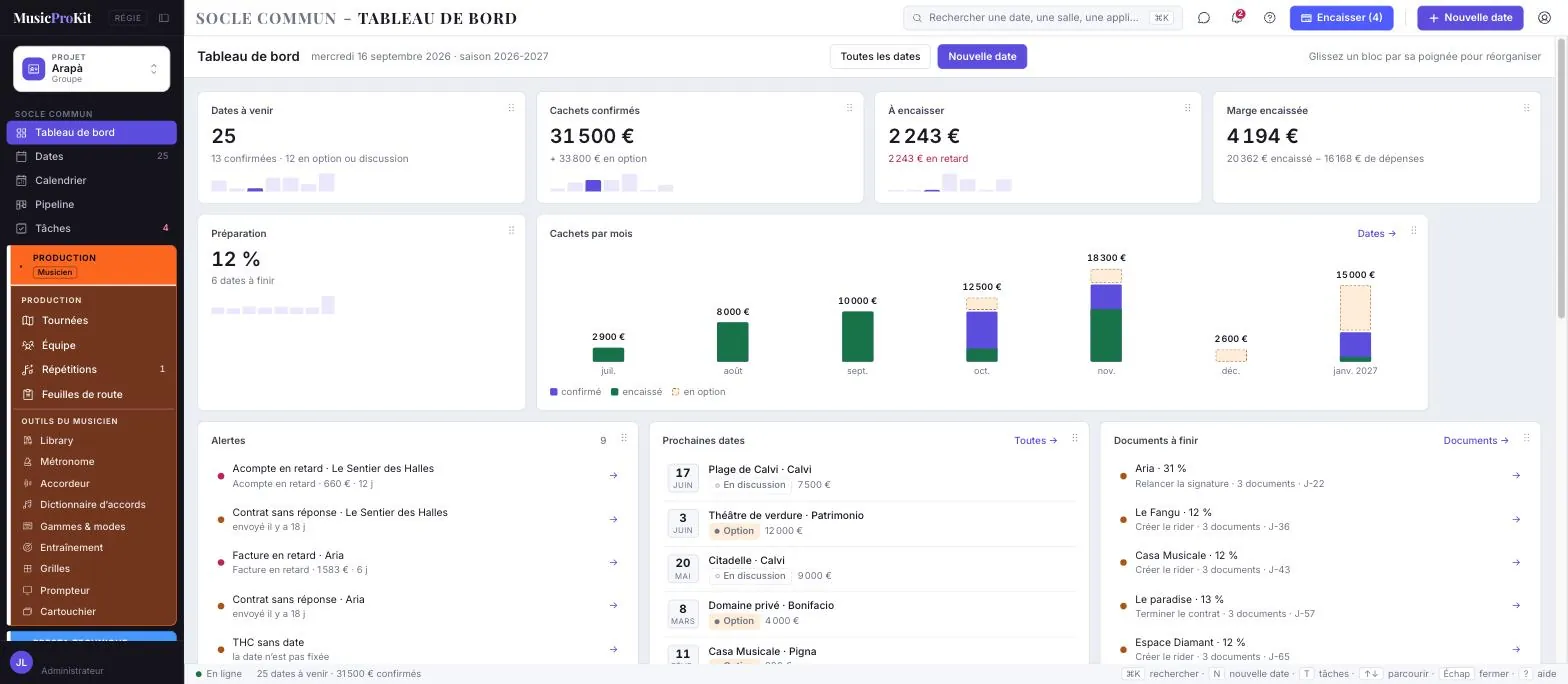The image size is (1568, 684).
Task: Grab the À encaisser card handle
Action: (1187, 108)
